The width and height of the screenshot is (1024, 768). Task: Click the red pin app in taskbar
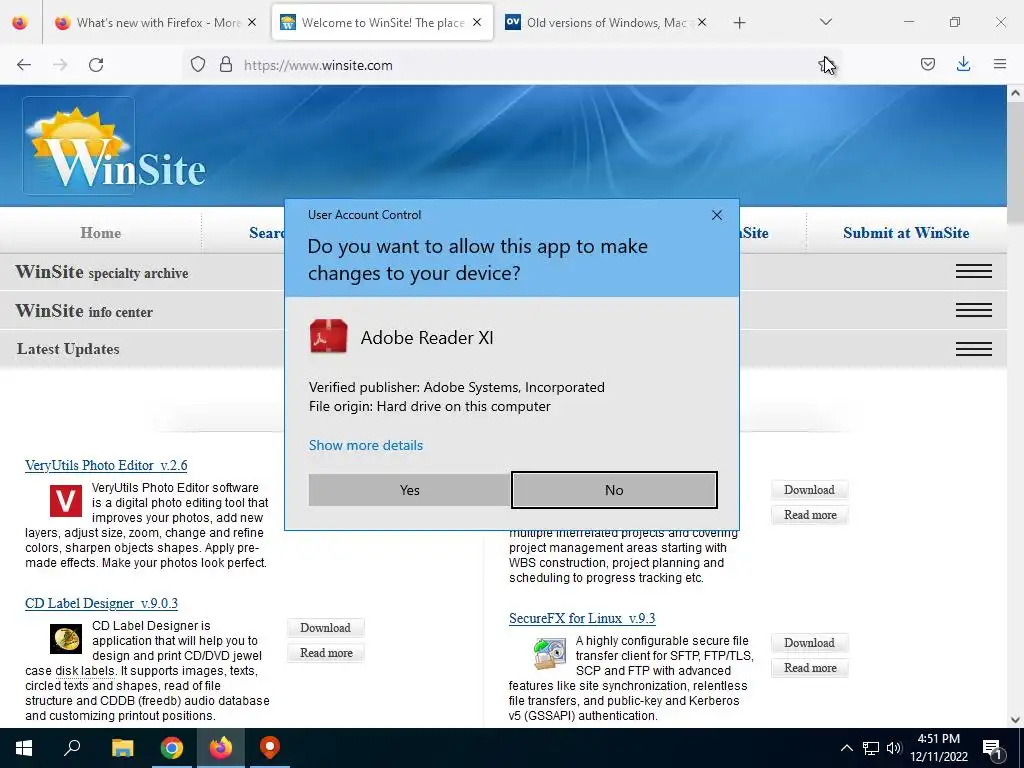pyautogui.click(x=270, y=748)
